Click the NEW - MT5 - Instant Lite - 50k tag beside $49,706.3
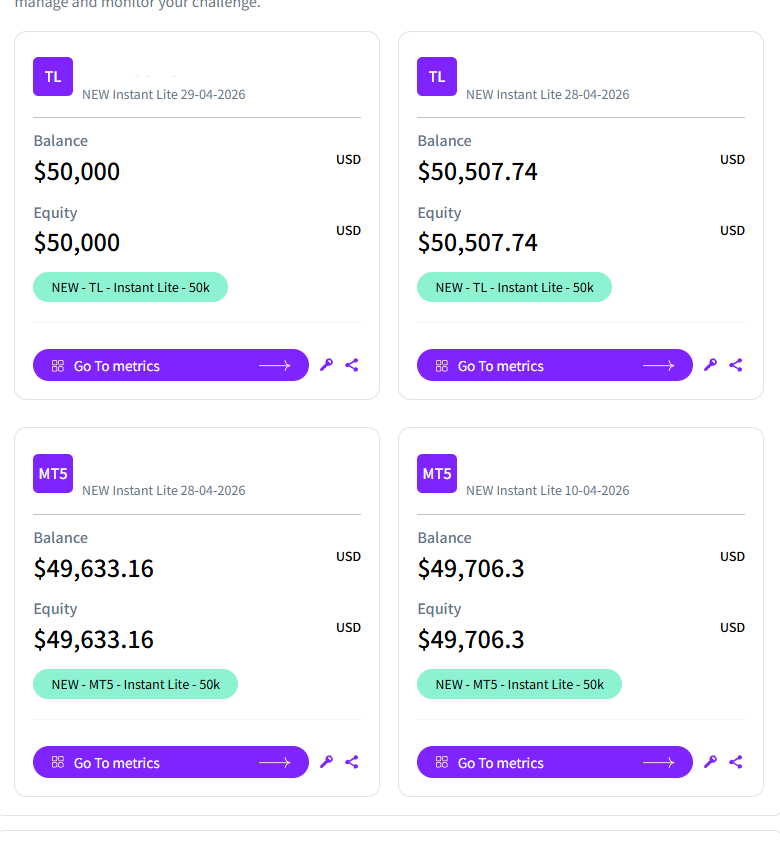780x846 pixels. point(519,685)
